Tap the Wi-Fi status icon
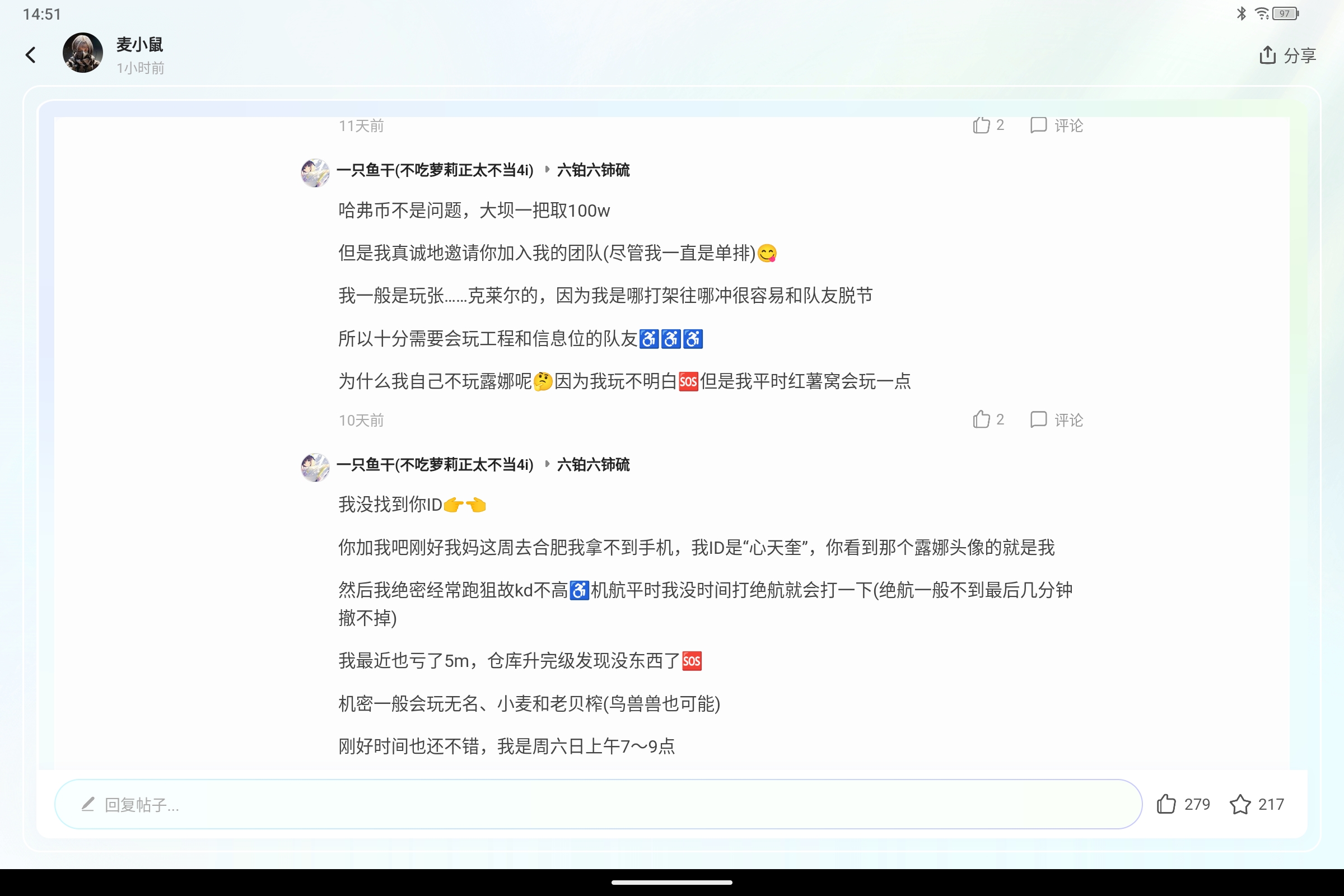The height and width of the screenshot is (896, 1344). 1261,13
